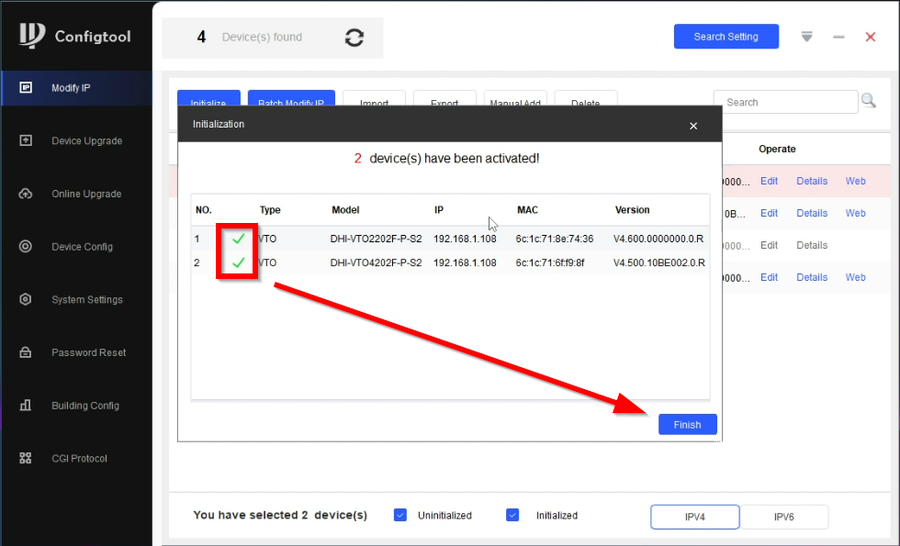Click the Version column header
Image resolution: width=900 pixels, height=546 pixels.
pyautogui.click(x=632, y=210)
